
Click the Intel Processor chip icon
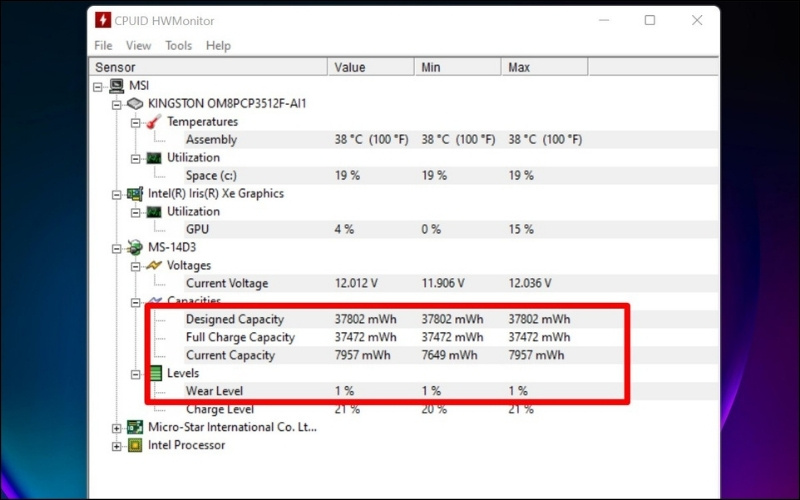coord(135,445)
